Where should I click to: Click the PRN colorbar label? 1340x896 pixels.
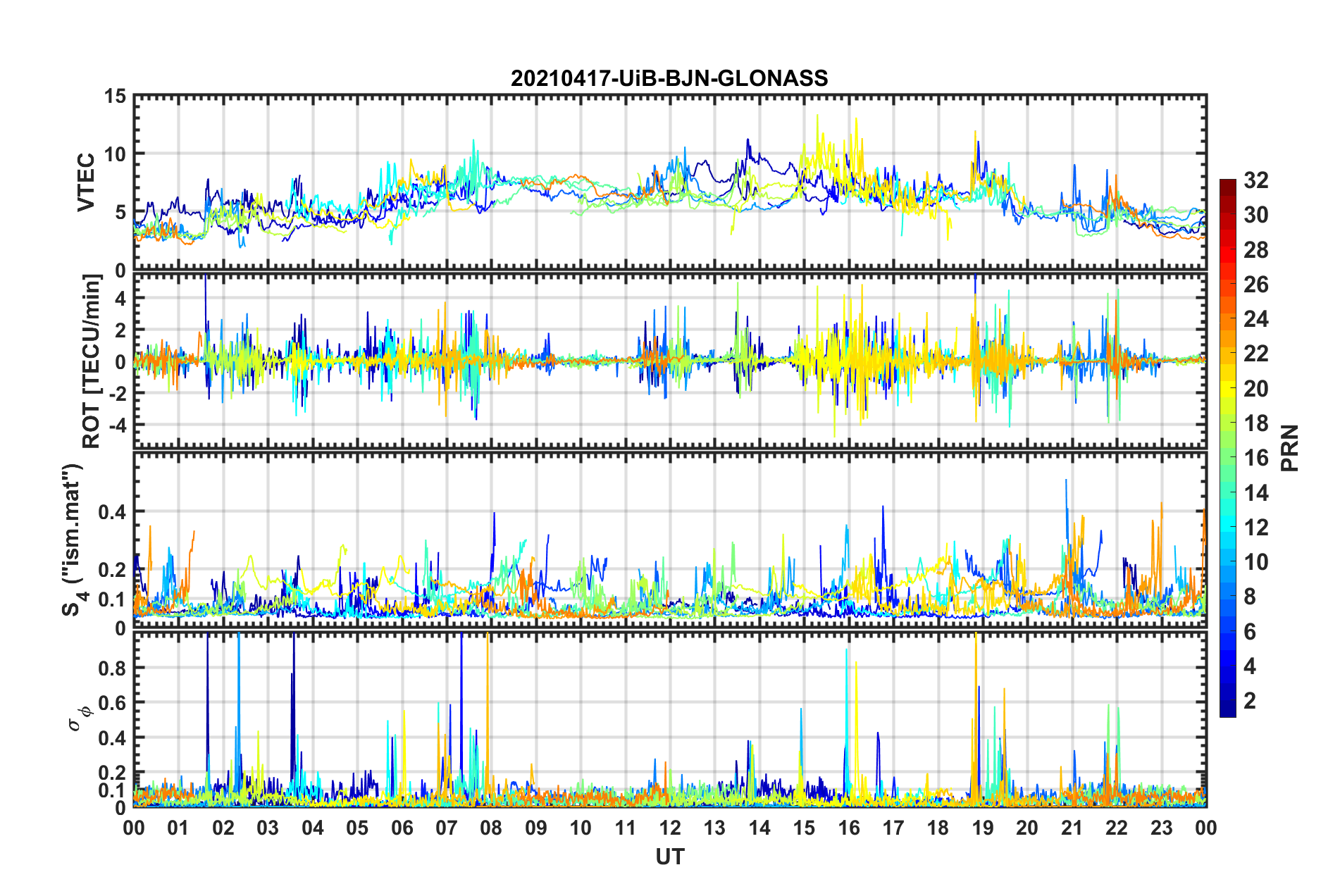click(x=1291, y=448)
